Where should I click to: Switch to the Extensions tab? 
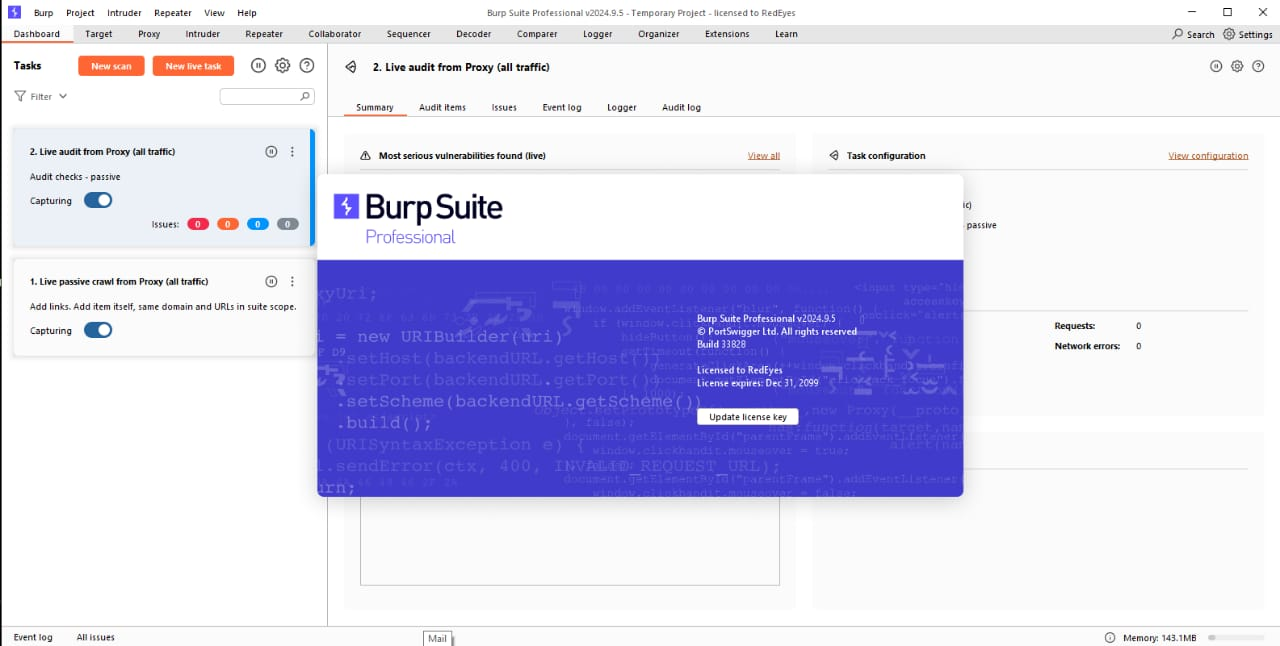click(727, 34)
